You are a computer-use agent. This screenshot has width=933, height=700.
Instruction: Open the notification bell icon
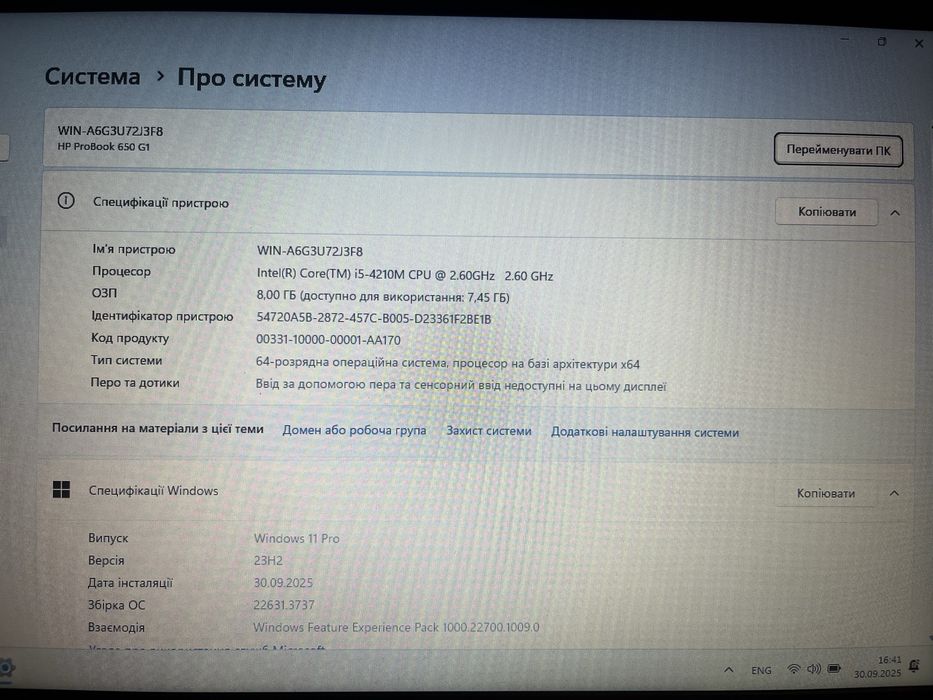[x=915, y=666]
